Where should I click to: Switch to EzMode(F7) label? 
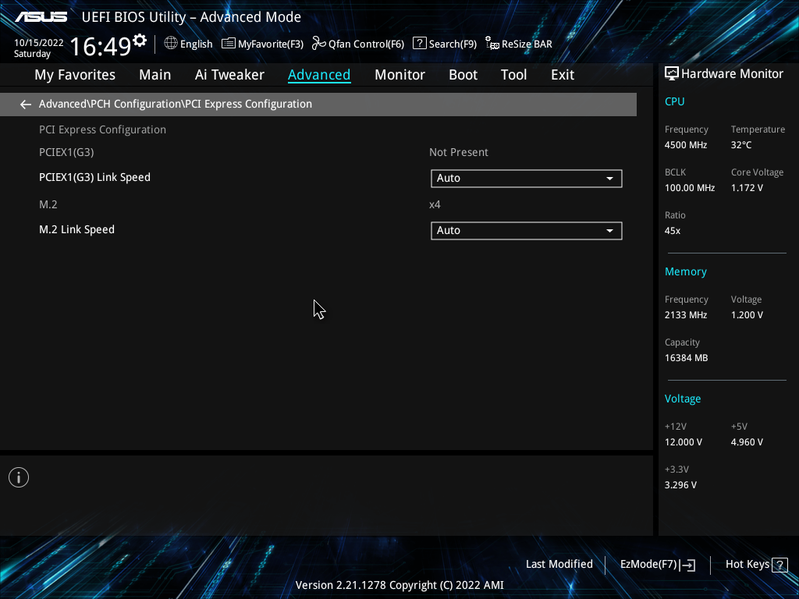tap(648, 564)
